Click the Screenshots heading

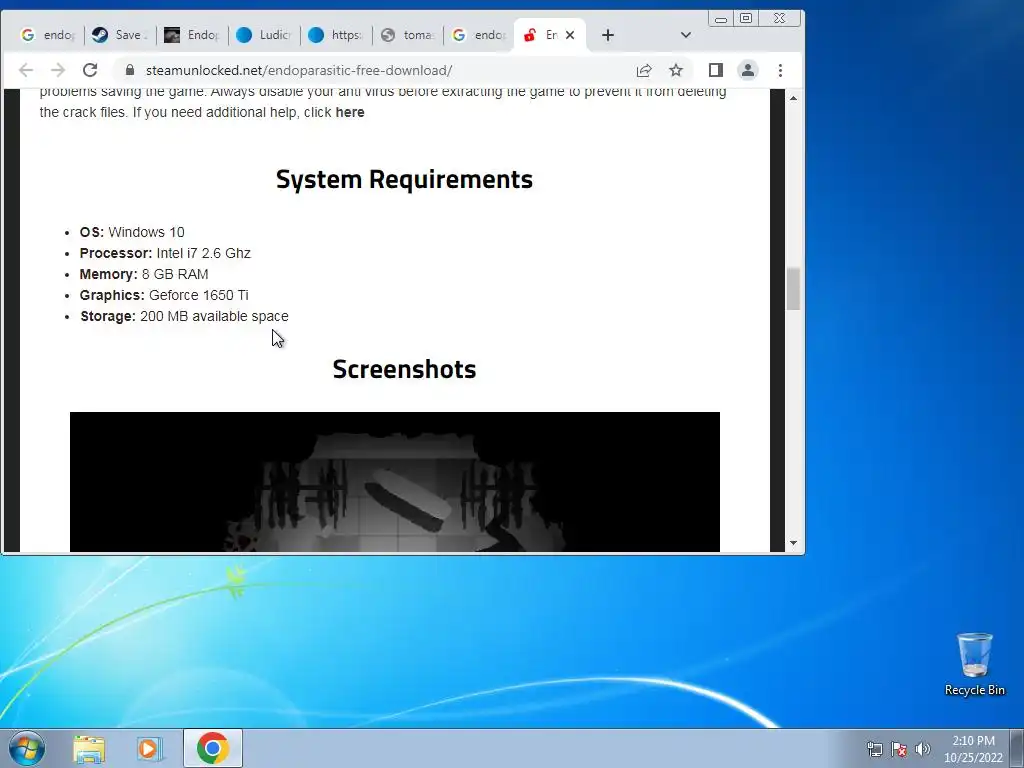pos(404,369)
